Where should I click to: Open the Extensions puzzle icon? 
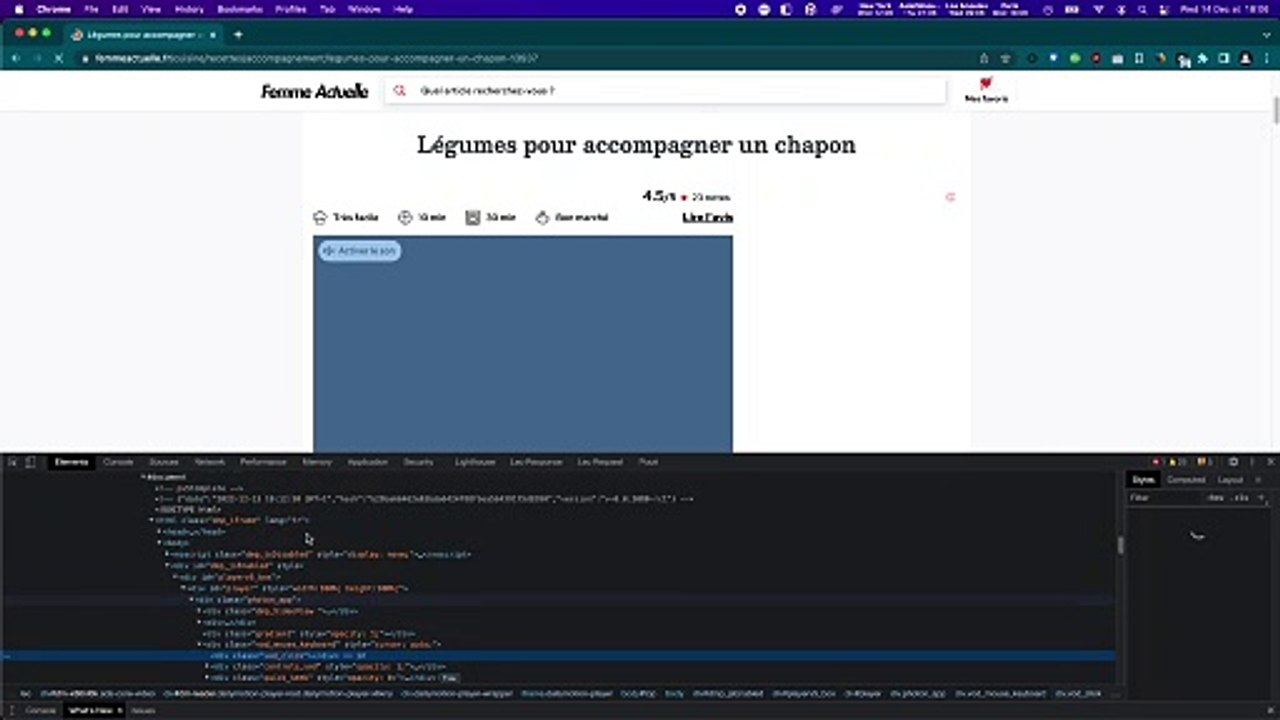[1202, 58]
